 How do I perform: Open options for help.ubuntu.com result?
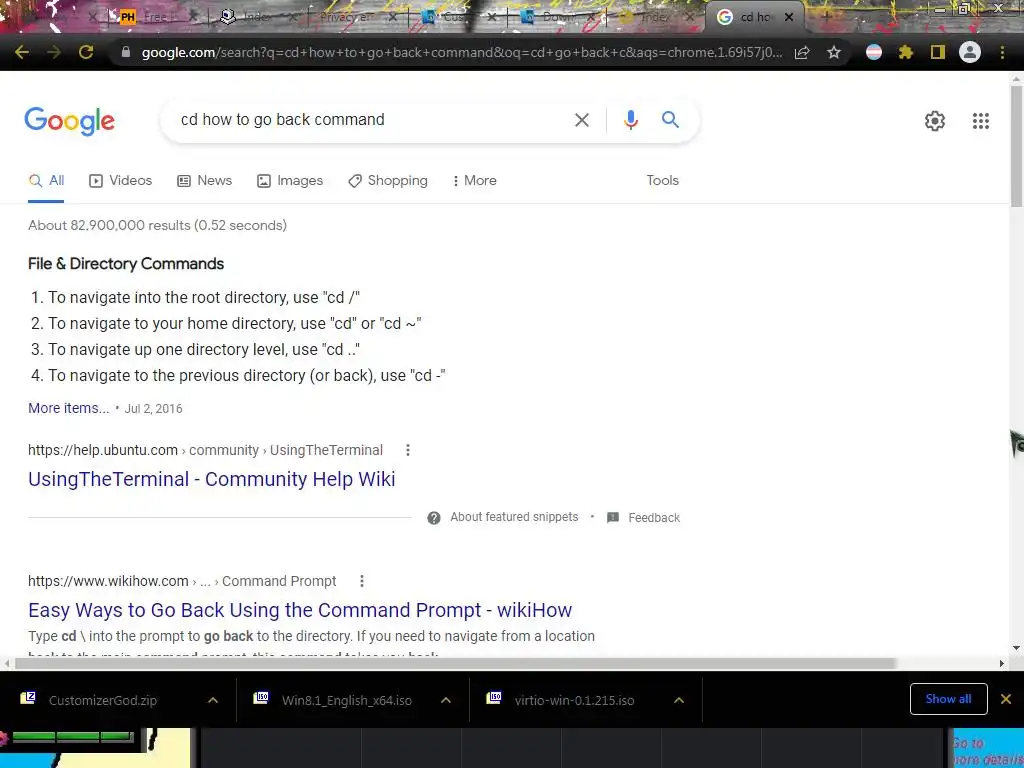pyautogui.click(x=408, y=450)
